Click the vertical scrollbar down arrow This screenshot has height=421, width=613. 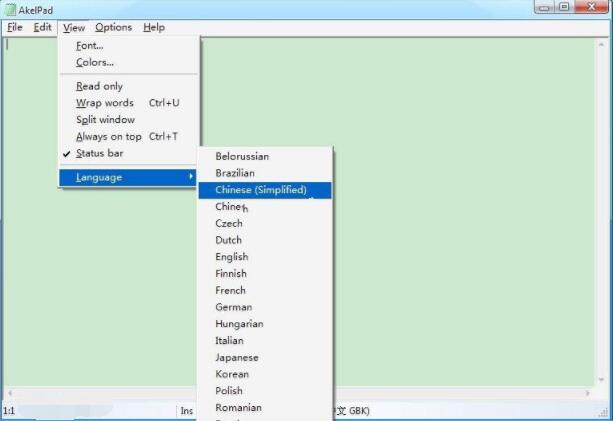pyautogui.click(x=601, y=380)
